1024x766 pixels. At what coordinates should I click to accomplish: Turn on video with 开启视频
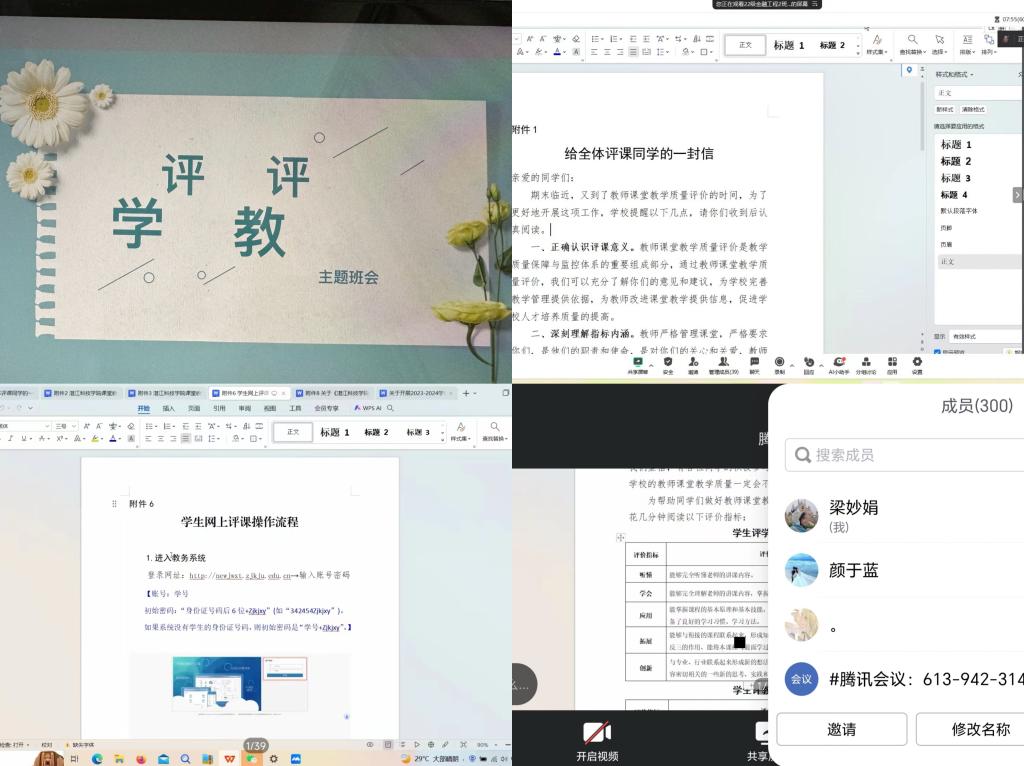(597, 741)
